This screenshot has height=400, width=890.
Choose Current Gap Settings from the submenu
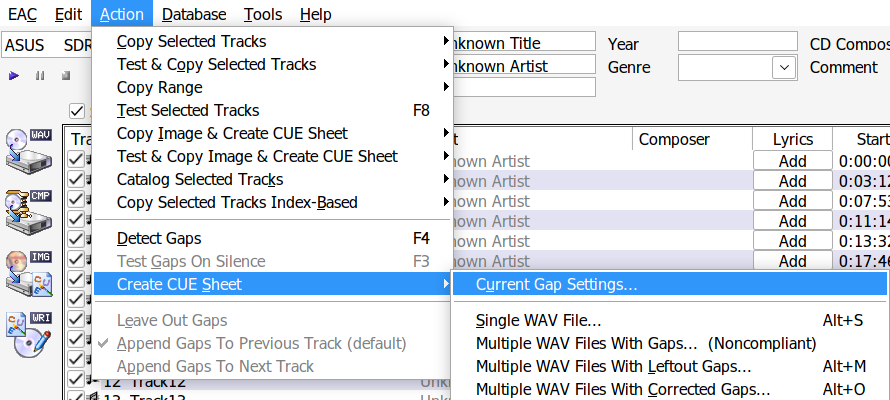point(556,285)
